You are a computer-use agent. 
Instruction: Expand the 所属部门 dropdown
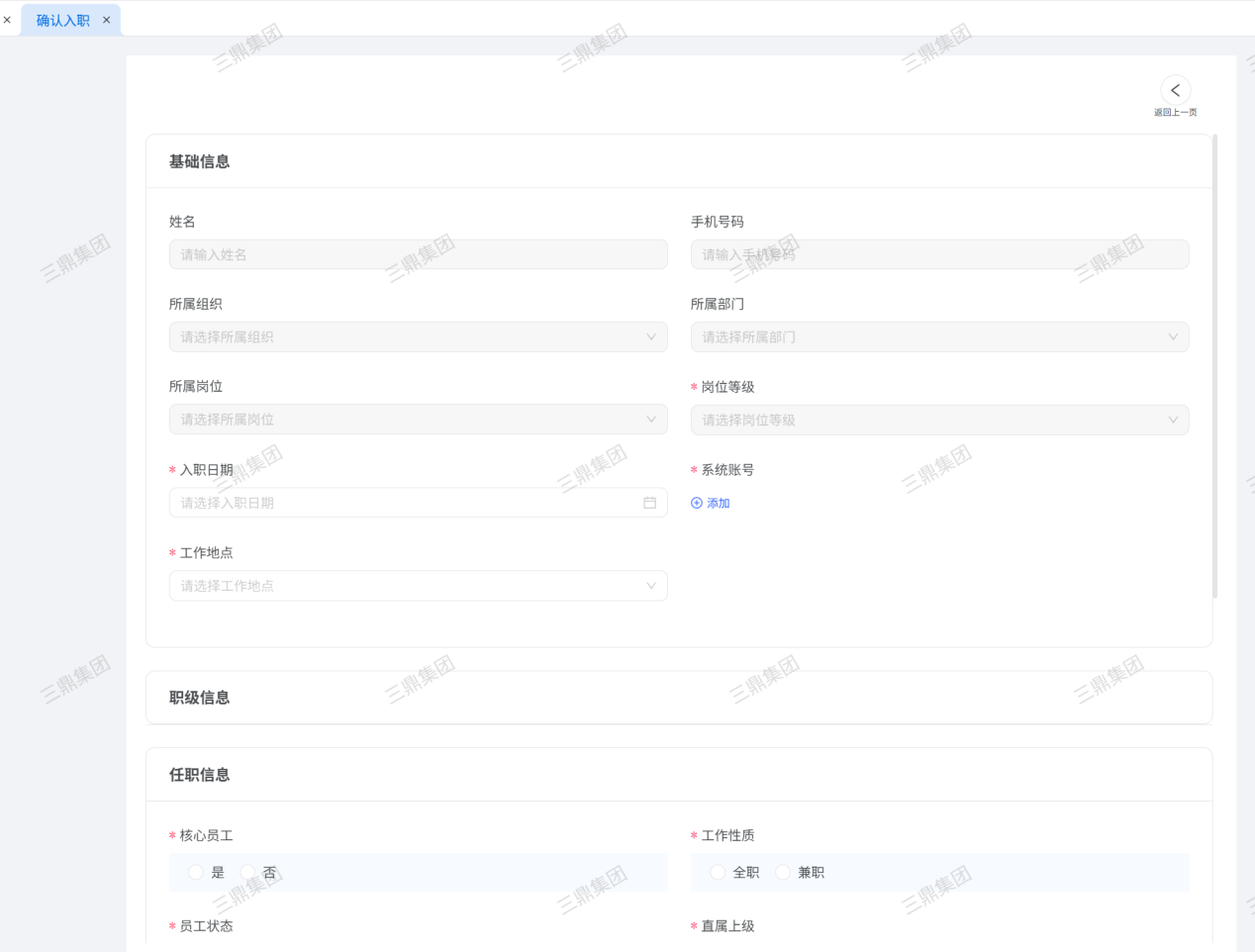tap(939, 337)
